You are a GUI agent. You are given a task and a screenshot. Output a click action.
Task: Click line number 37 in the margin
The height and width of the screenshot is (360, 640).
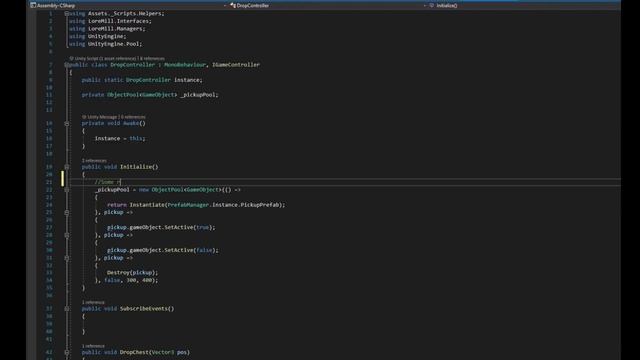(x=49, y=309)
